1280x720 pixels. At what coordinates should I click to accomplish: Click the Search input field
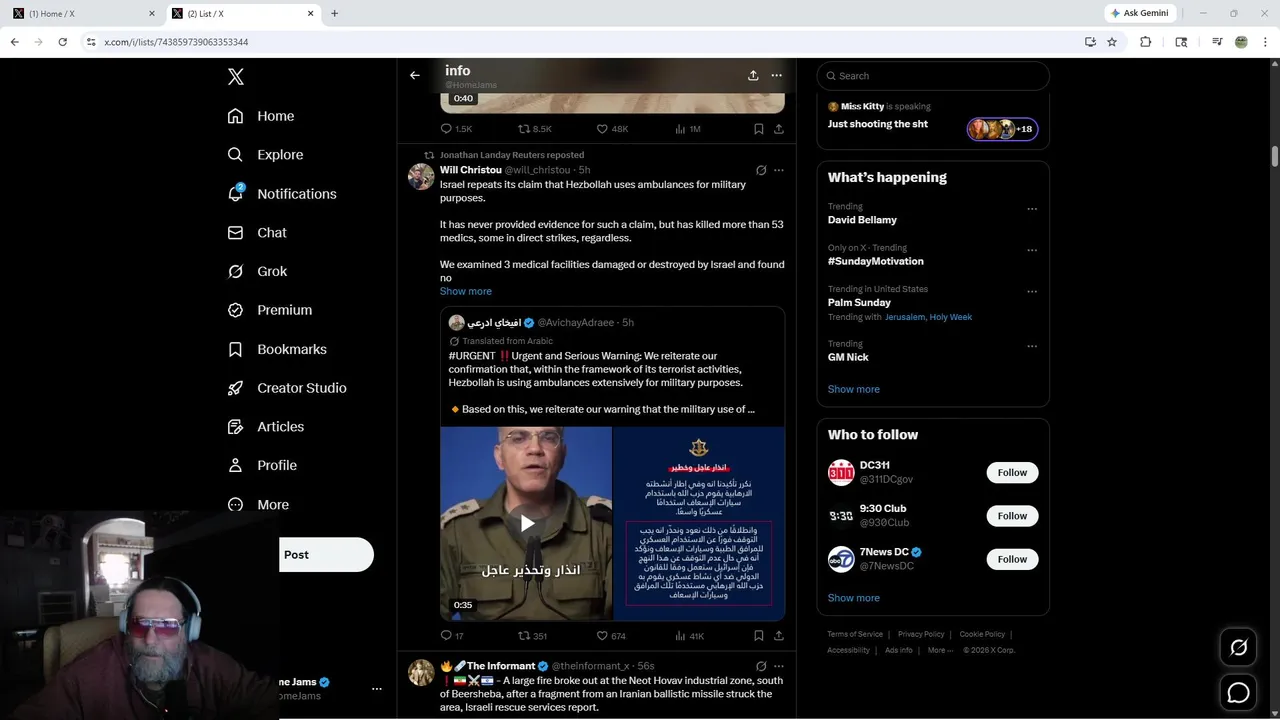(x=933, y=76)
